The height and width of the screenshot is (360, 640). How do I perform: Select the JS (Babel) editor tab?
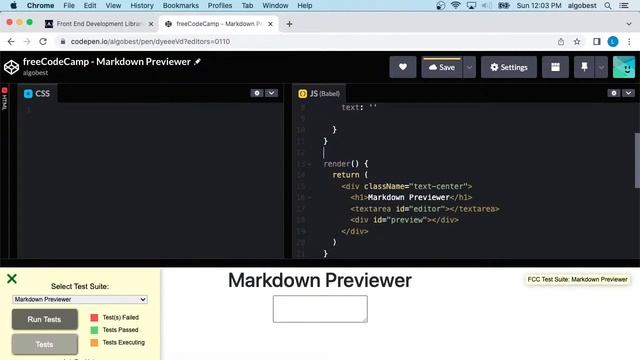(x=319, y=93)
